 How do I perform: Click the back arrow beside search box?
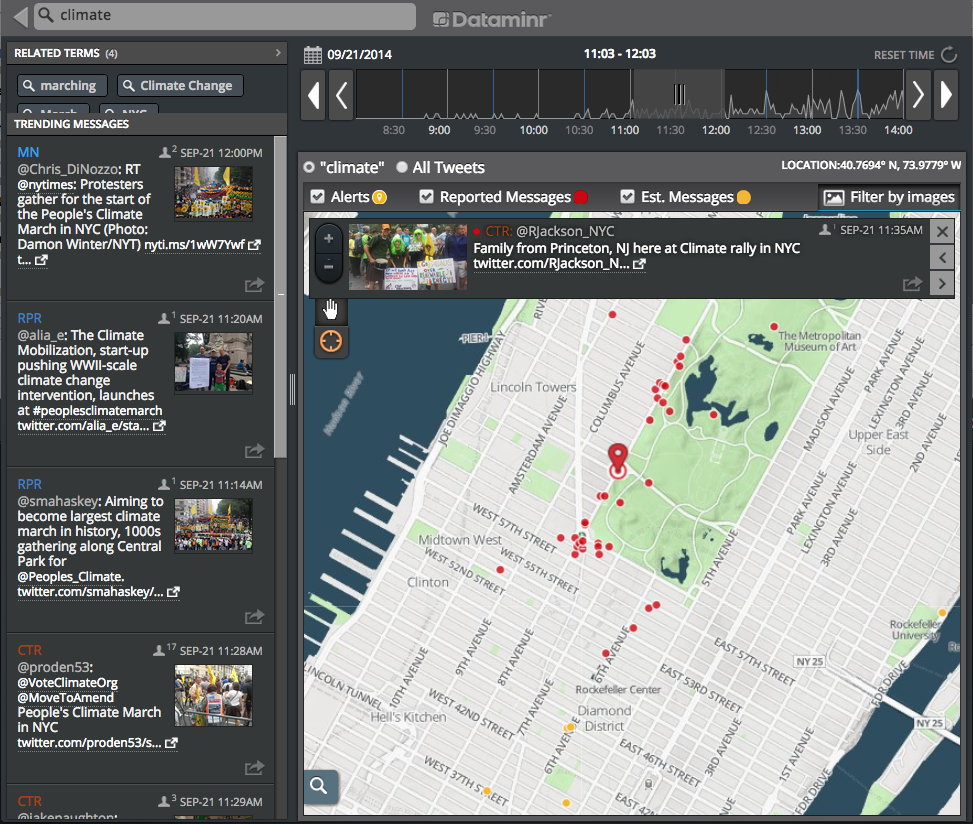tap(20, 16)
